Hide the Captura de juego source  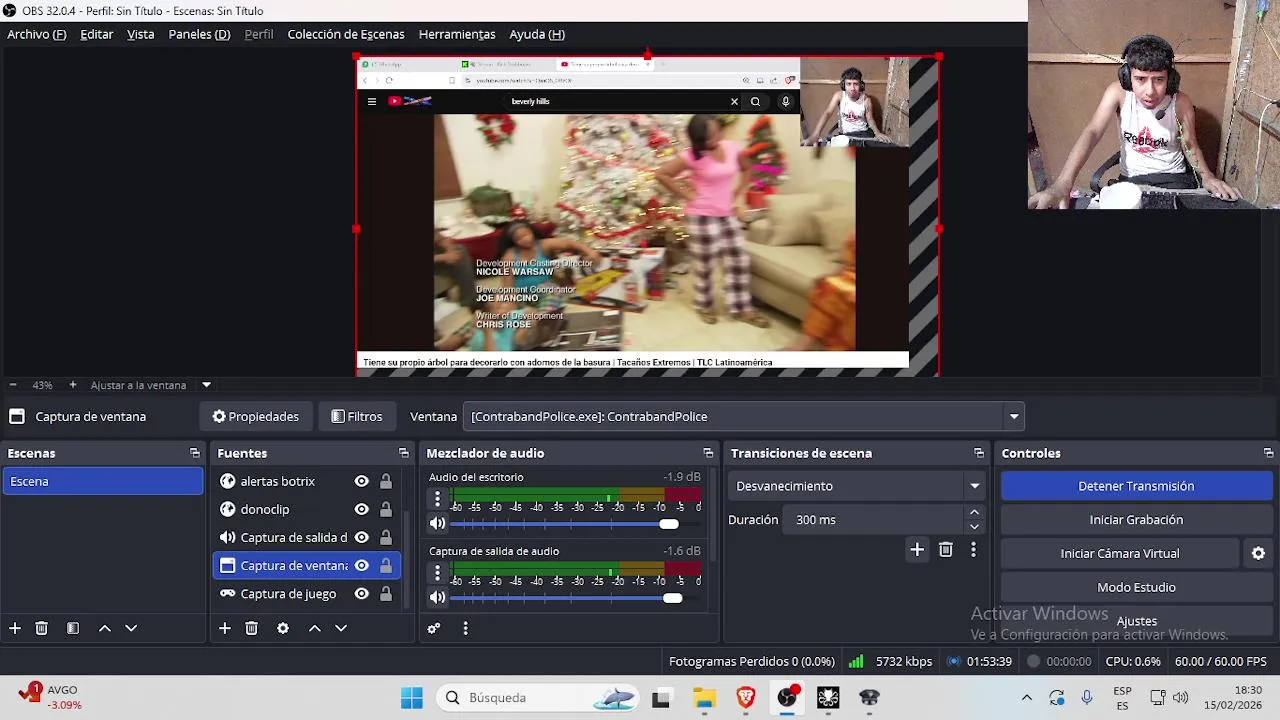[362, 594]
